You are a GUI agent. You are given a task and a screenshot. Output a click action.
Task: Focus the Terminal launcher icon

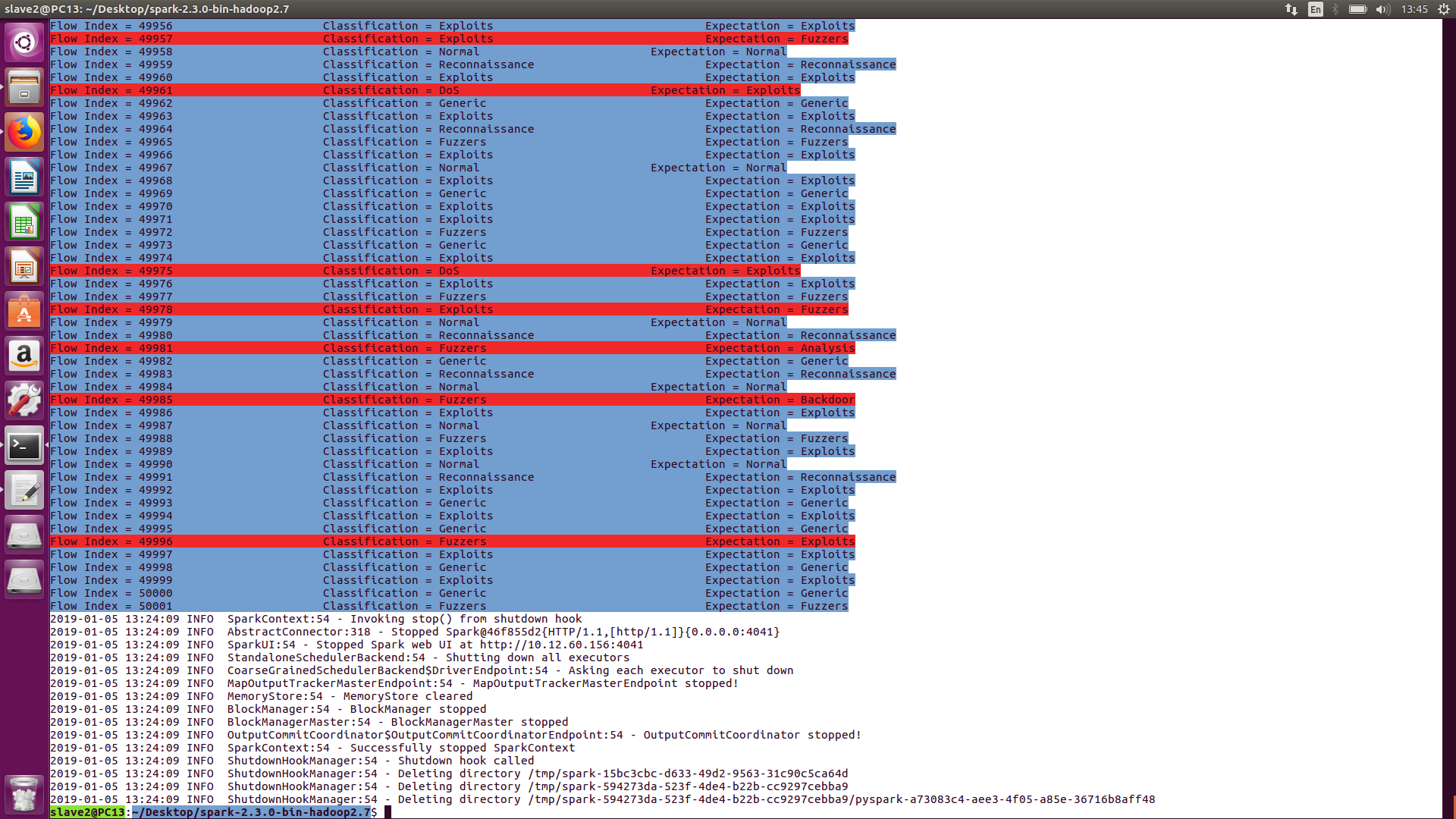tap(24, 446)
